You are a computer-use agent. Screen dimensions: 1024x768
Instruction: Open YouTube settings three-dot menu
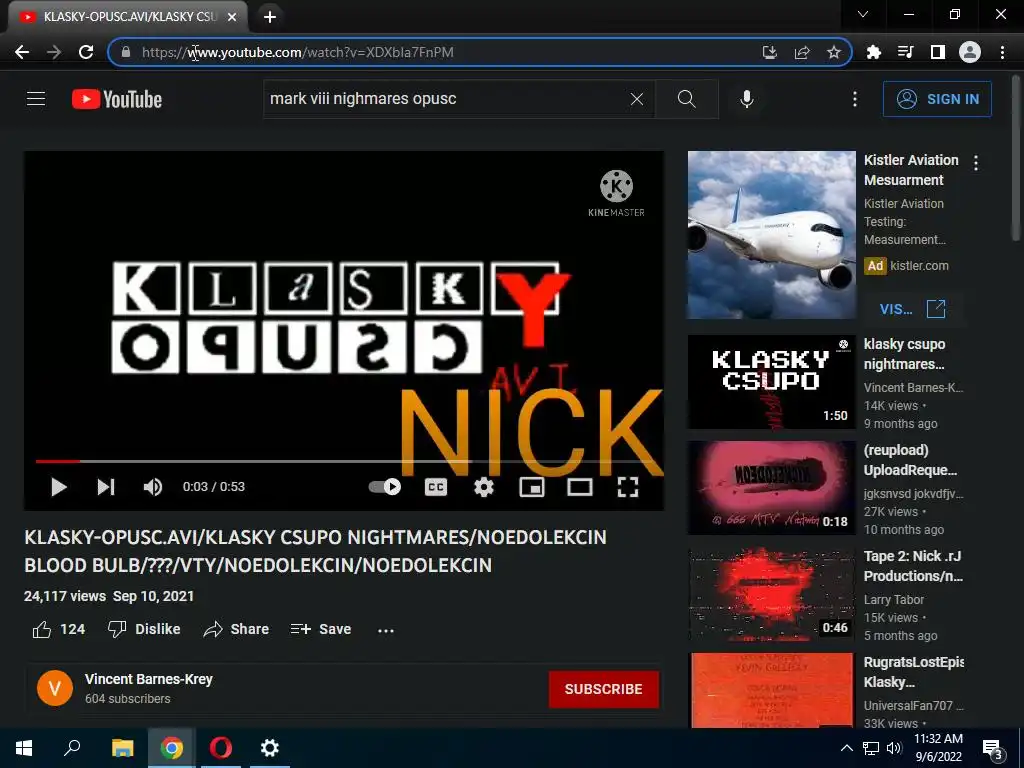click(x=855, y=99)
